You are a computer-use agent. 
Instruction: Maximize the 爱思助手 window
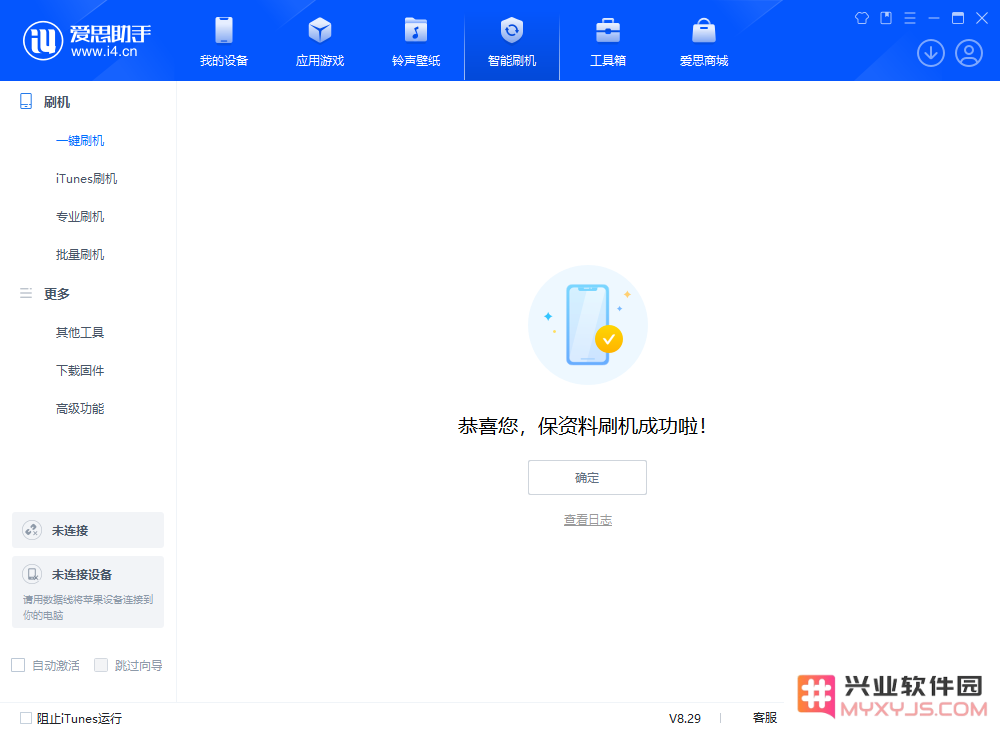tap(958, 19)
